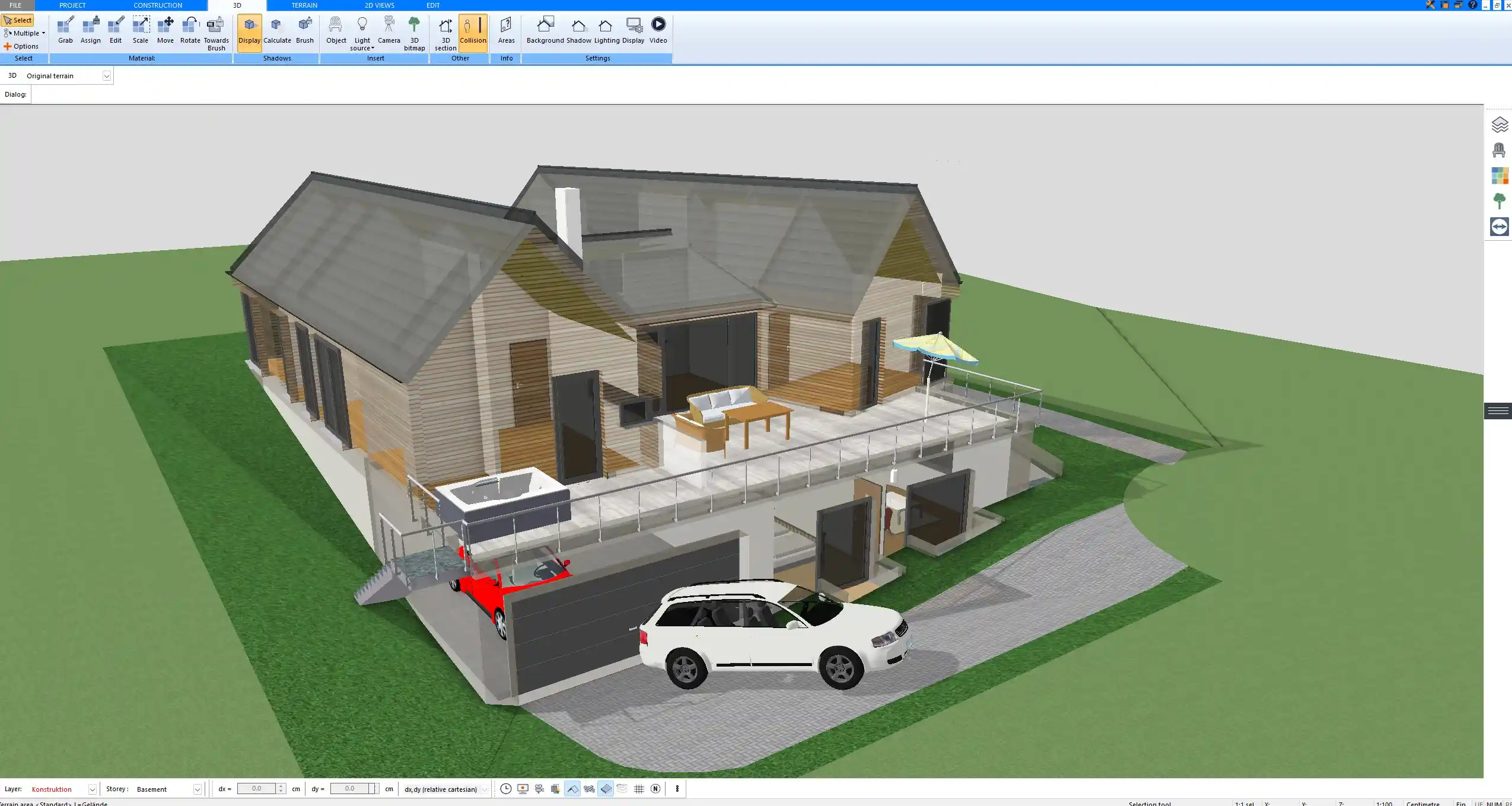Screen dimensions: 1512x806
Task: Open the layers panel in the right sidebar
Action: (1500, 125)
